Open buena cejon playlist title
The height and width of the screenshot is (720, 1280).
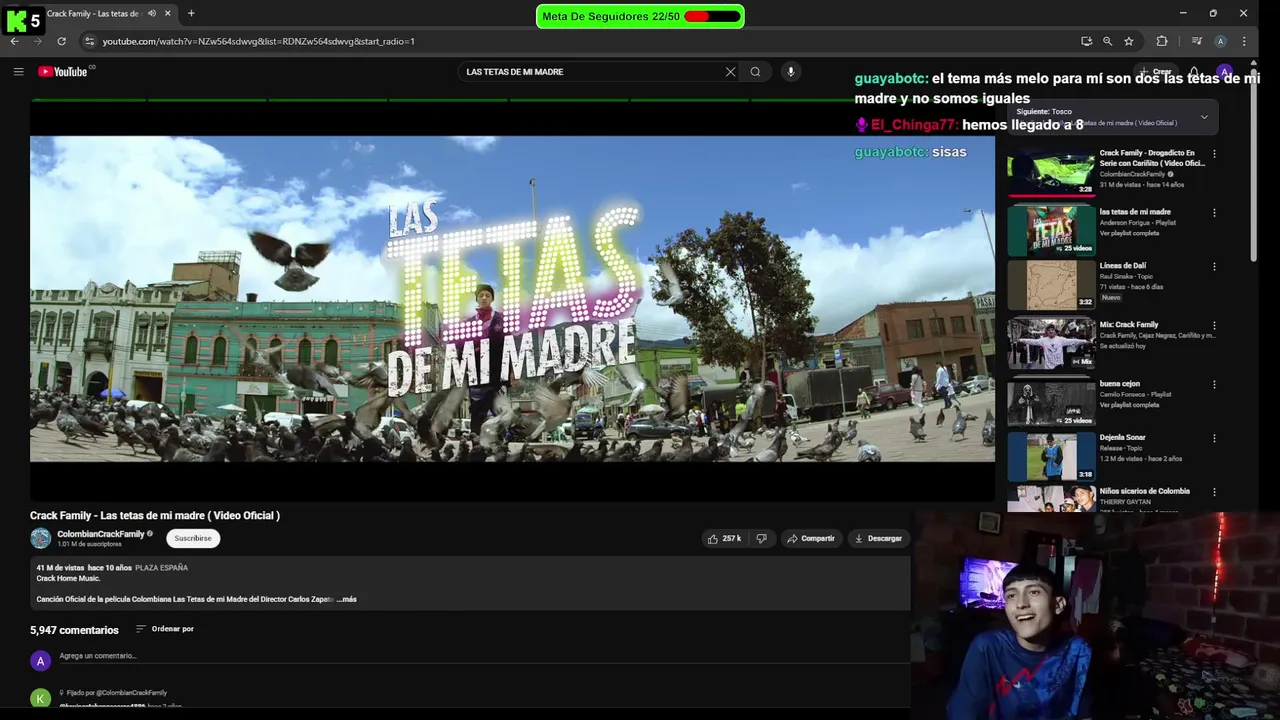pyautogui.click(x=1120, y=384)
